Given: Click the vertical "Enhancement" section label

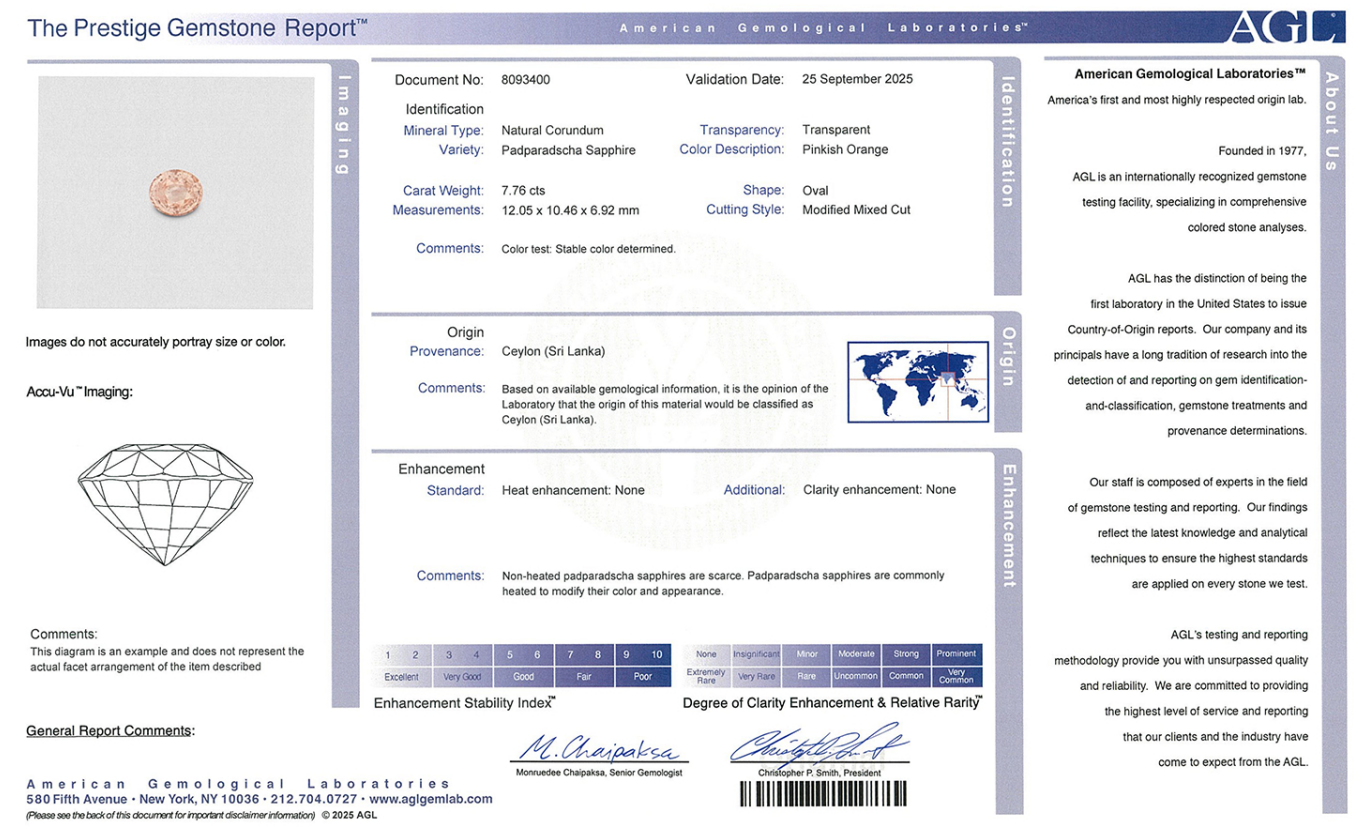Looking at the screenshot, I should 1008,525.
